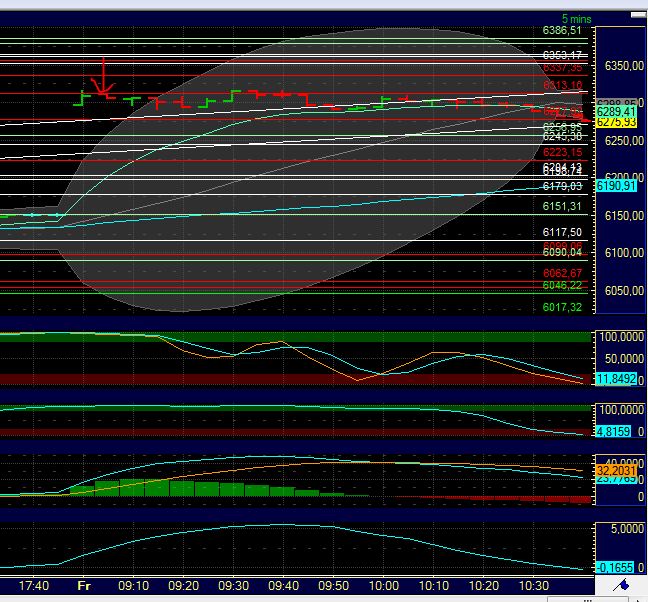Select the 6386,51 level label
The width and height of the screenshot is (648, 602).
(562, 30)
